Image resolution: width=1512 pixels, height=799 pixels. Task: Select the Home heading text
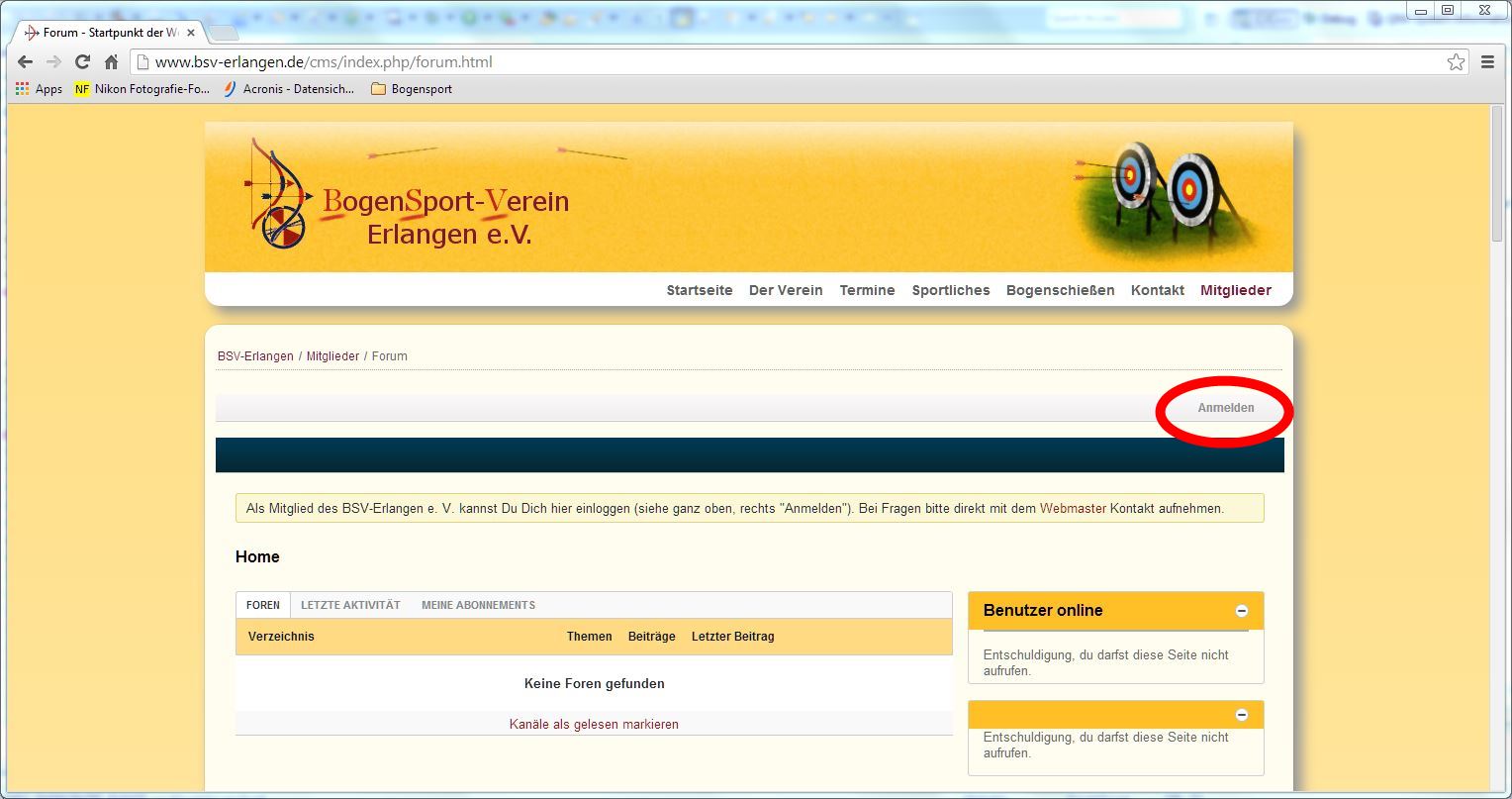(257, 557)
